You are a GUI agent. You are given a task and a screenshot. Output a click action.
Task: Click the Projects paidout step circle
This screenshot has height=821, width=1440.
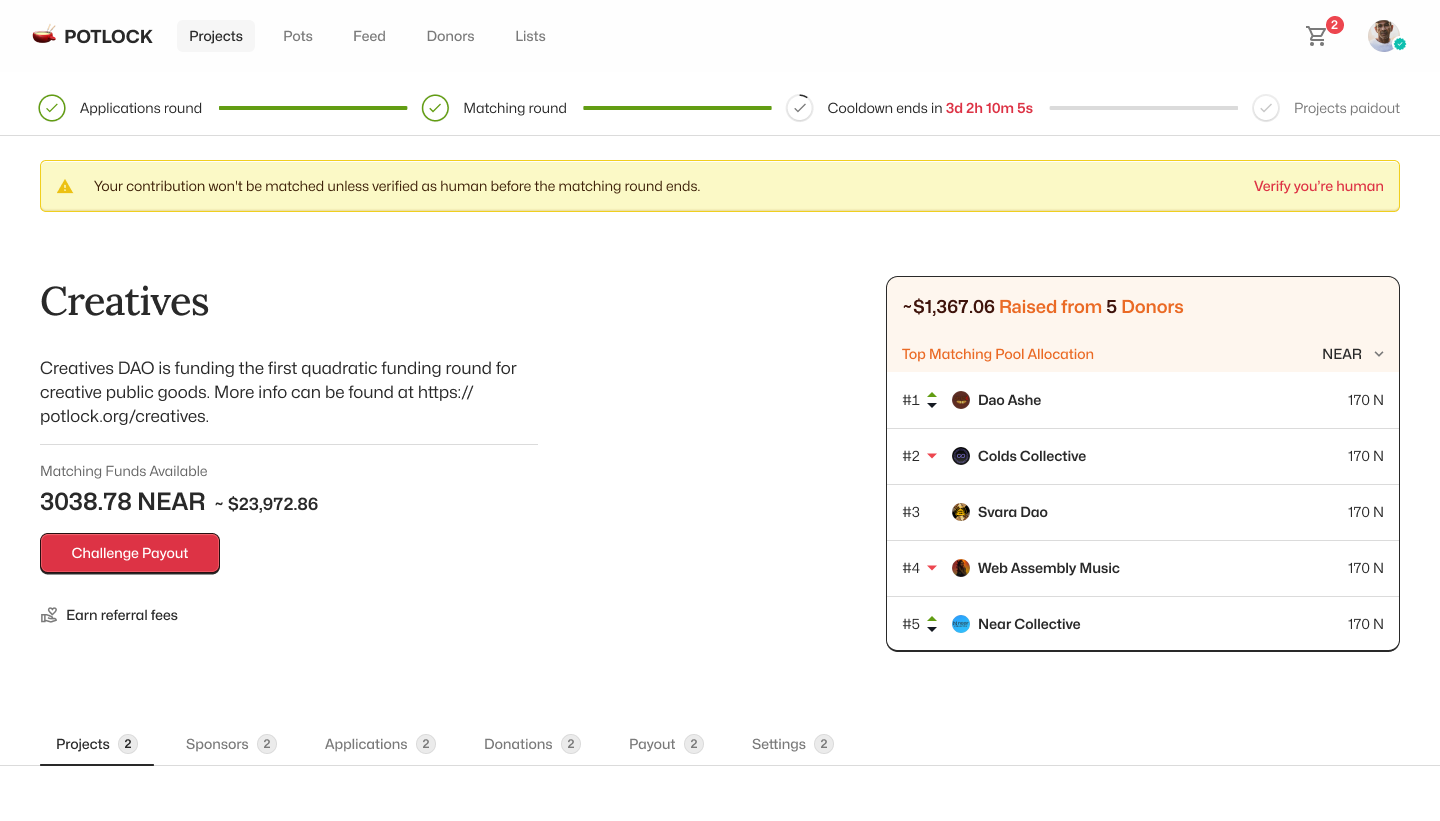tap(1266, 108)
